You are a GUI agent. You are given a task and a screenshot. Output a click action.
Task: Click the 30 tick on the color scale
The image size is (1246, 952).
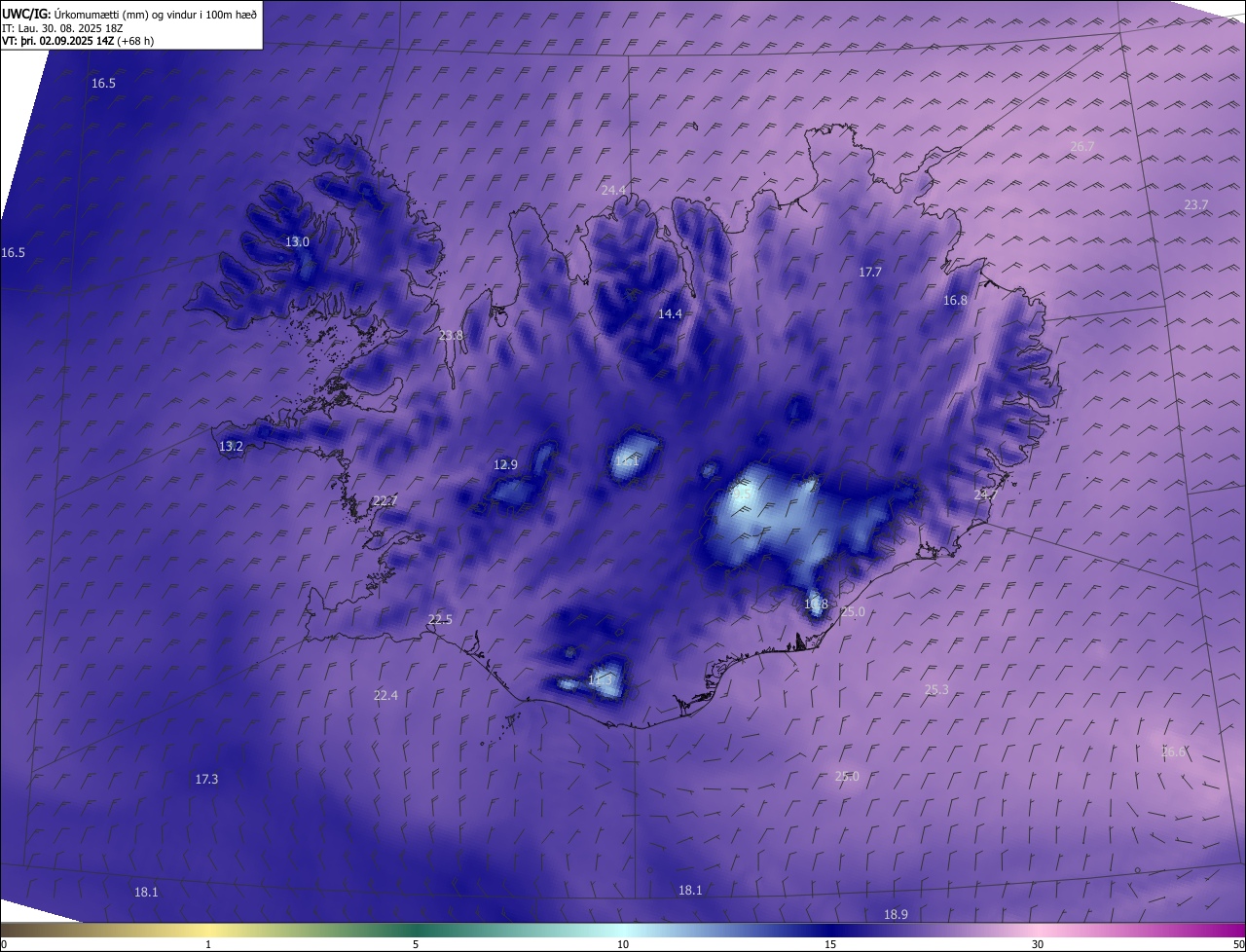1038,944
